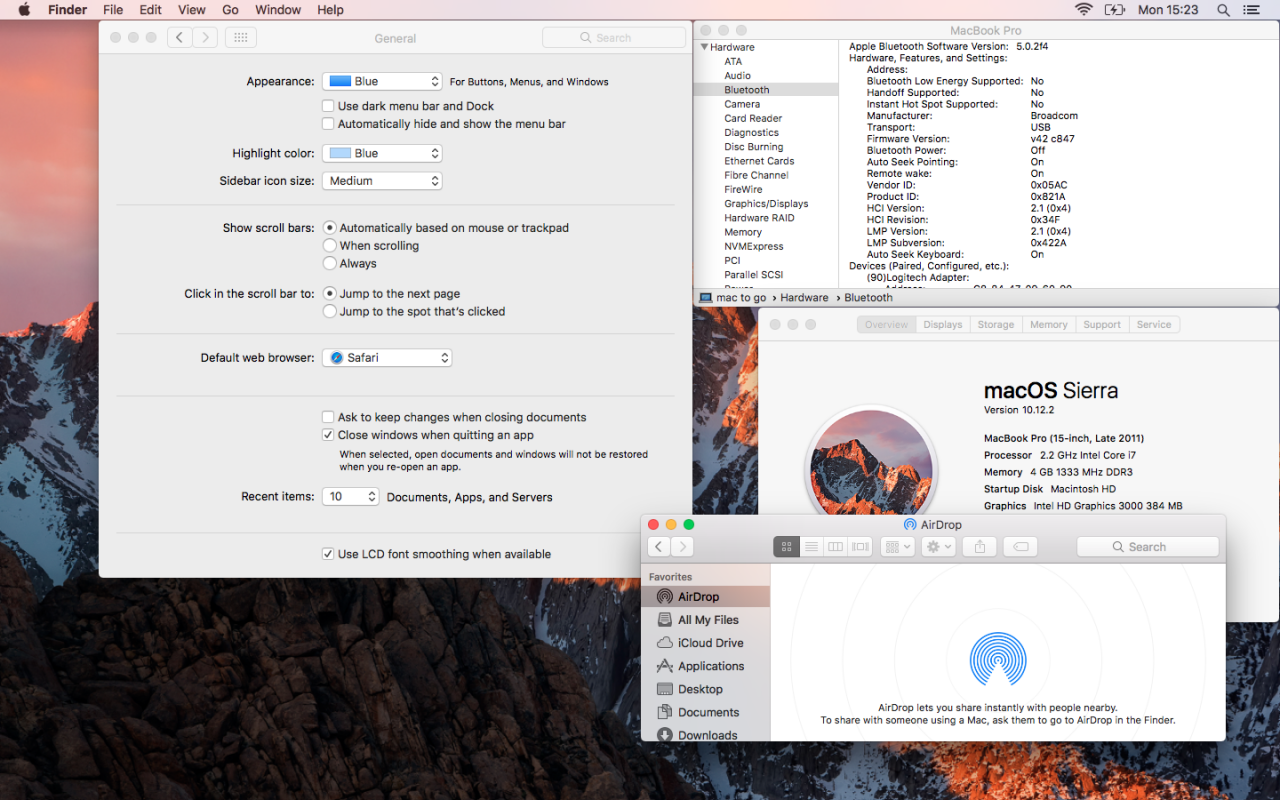Open Service tab in About This Mac
This screenshot has height=800, width=1280.
pos(1154,325)
